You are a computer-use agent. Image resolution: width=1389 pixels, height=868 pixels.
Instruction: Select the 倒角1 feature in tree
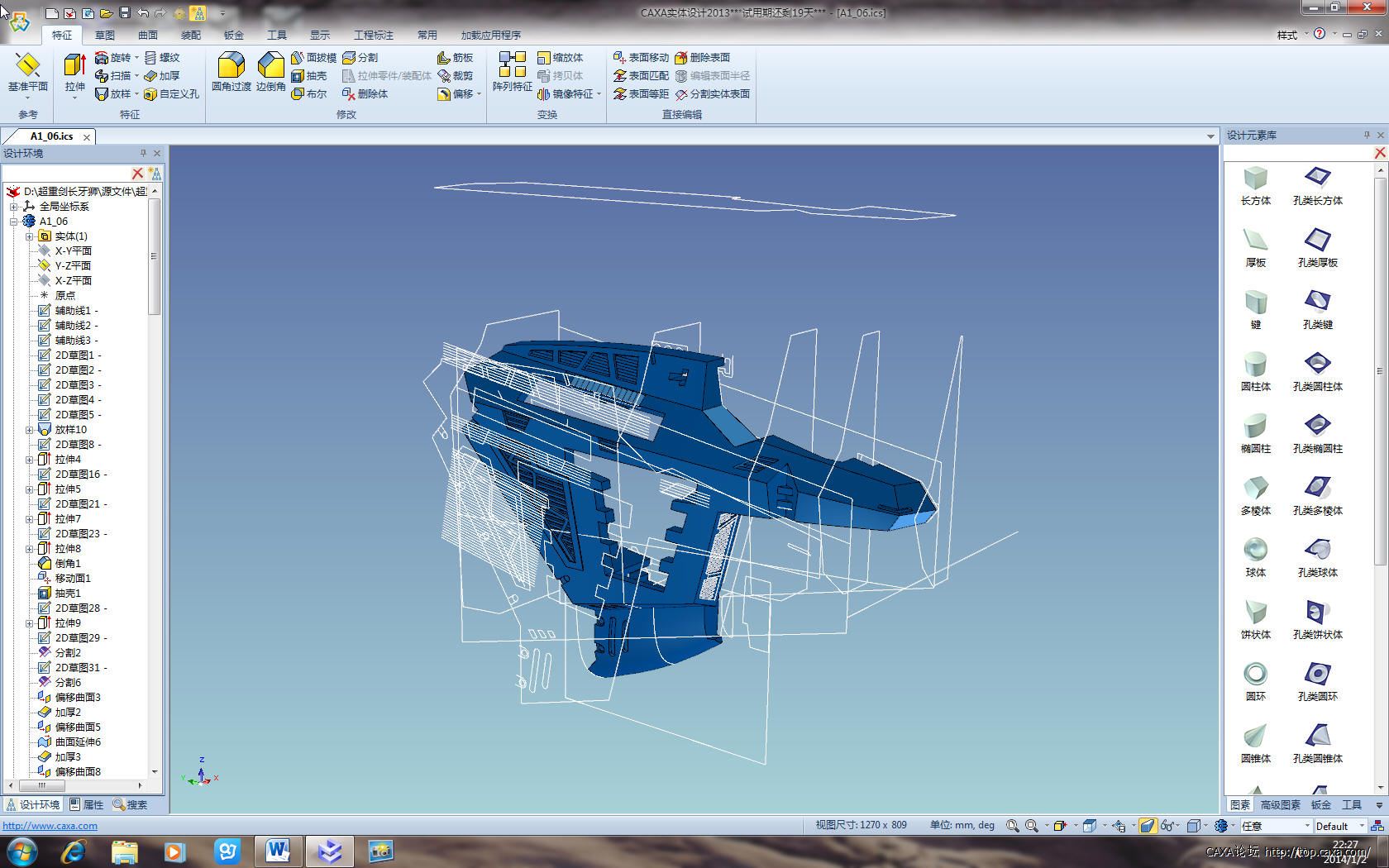tap(67, 564)
